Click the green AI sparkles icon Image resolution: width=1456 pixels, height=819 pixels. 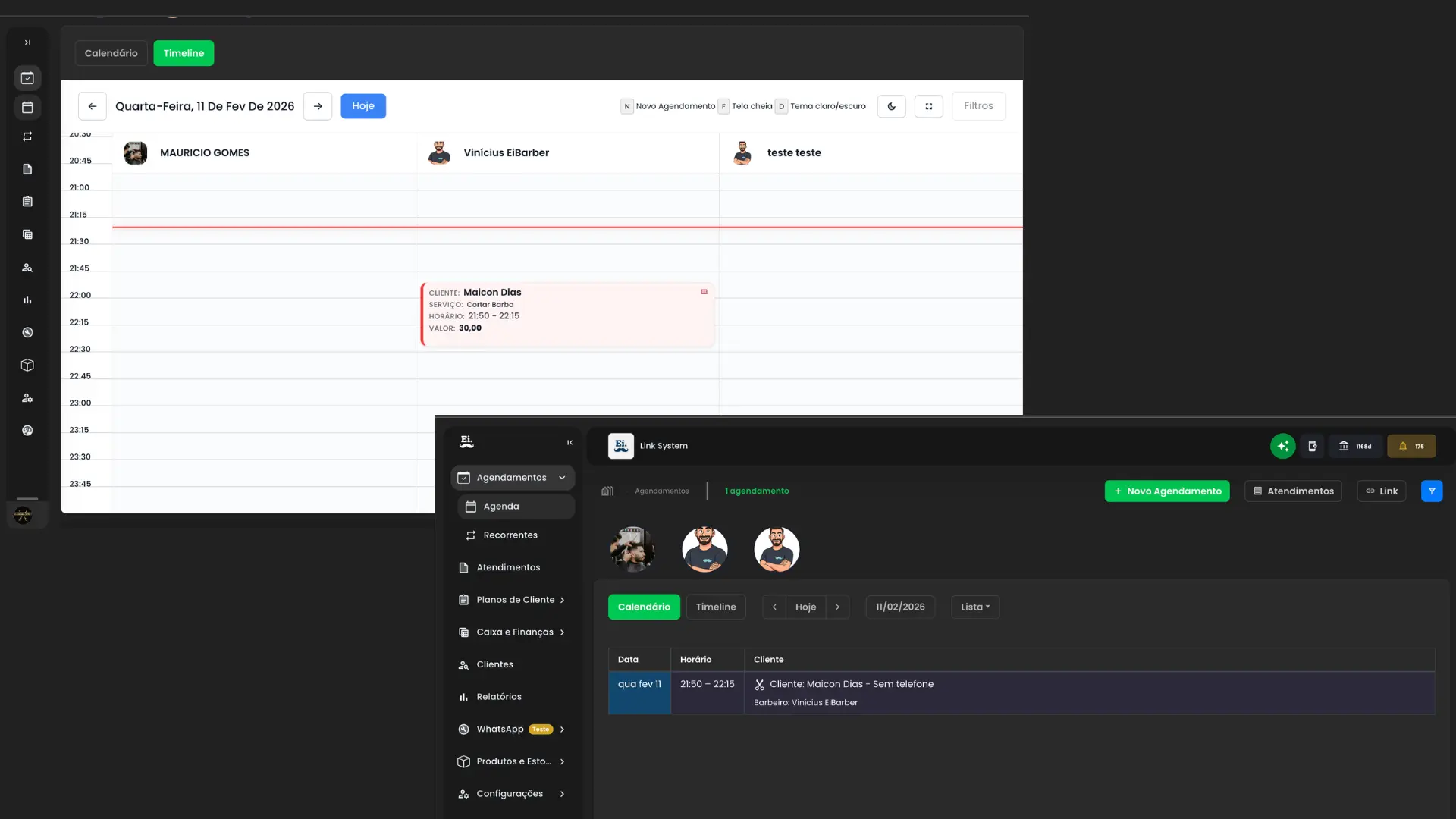tap(1282, 446)
